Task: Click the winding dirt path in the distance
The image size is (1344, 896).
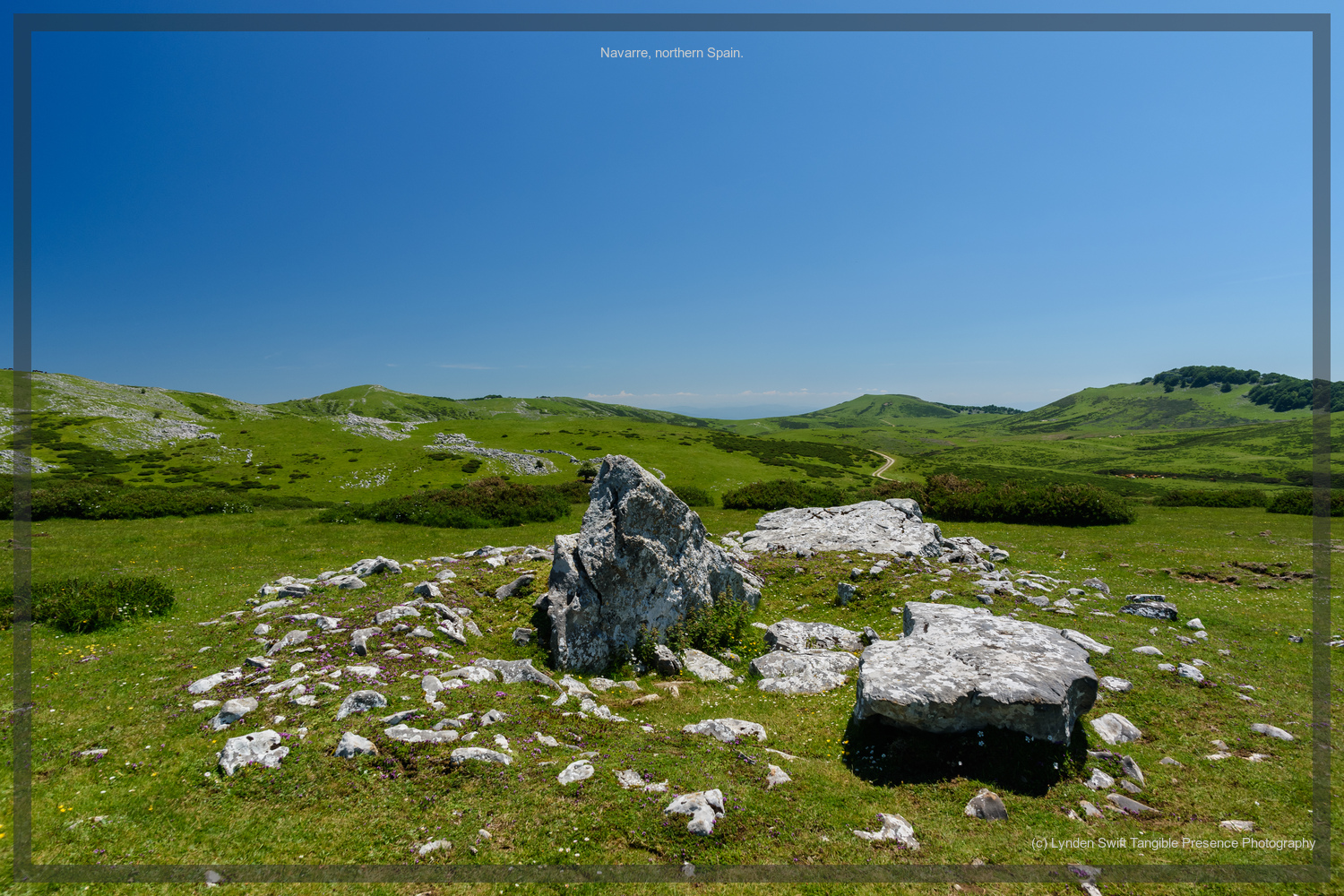Action: point(884,464)
